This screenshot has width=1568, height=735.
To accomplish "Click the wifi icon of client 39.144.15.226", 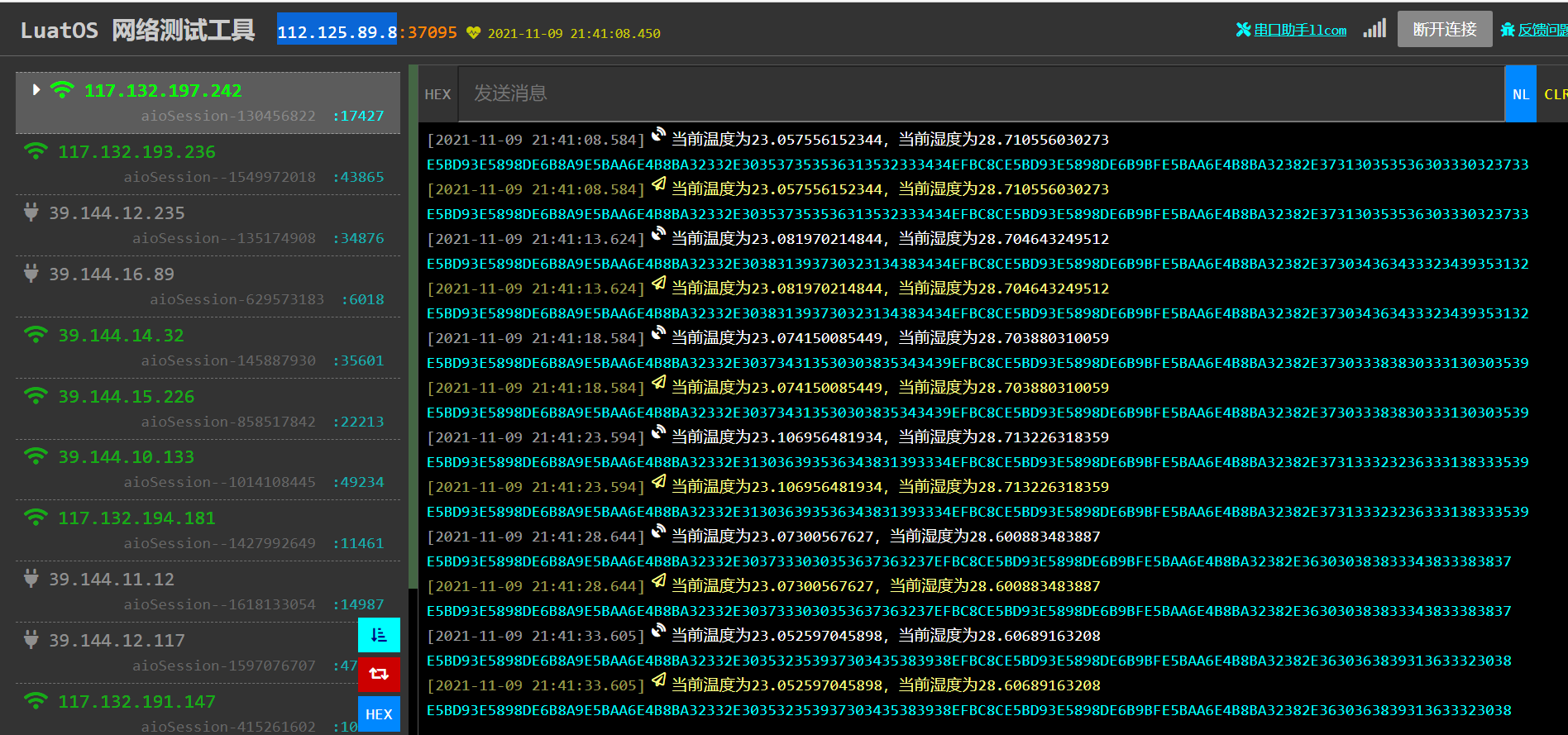I will click(x=36, y=396).
